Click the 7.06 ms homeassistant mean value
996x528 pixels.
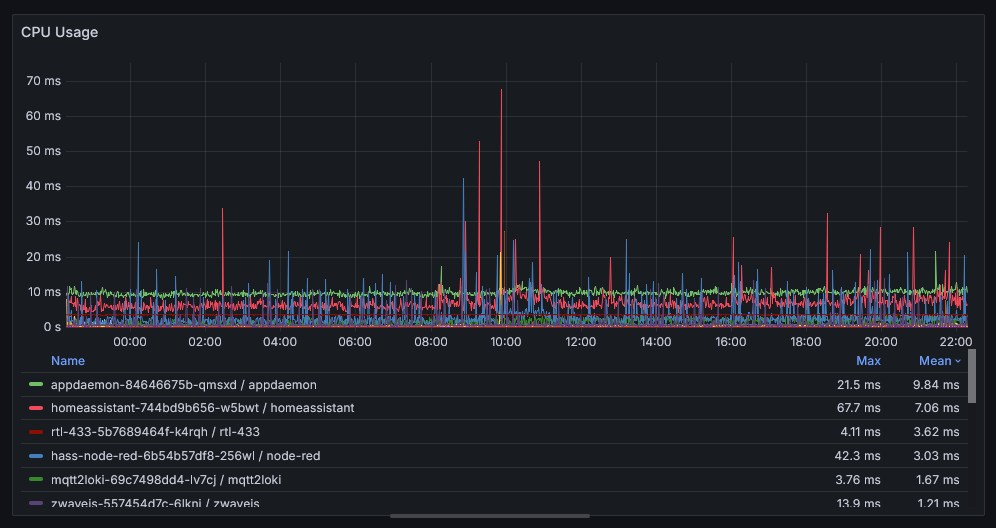(937, 408)
